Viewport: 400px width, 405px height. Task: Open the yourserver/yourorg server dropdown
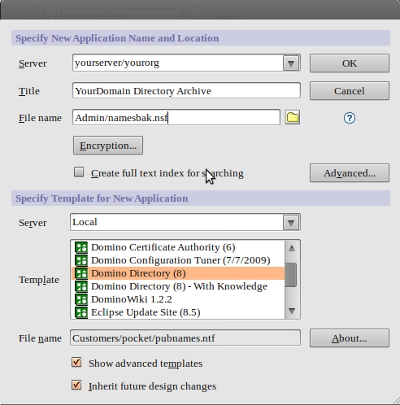[291, 63]
